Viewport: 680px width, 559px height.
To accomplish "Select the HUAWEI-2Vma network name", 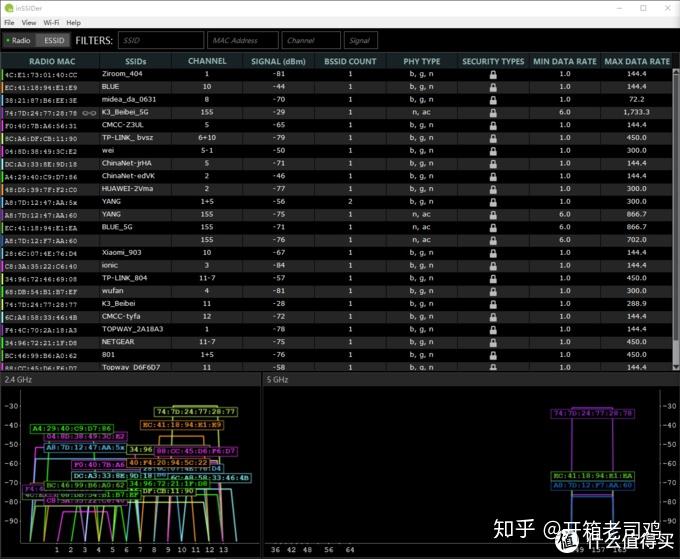I will (127, 189).
